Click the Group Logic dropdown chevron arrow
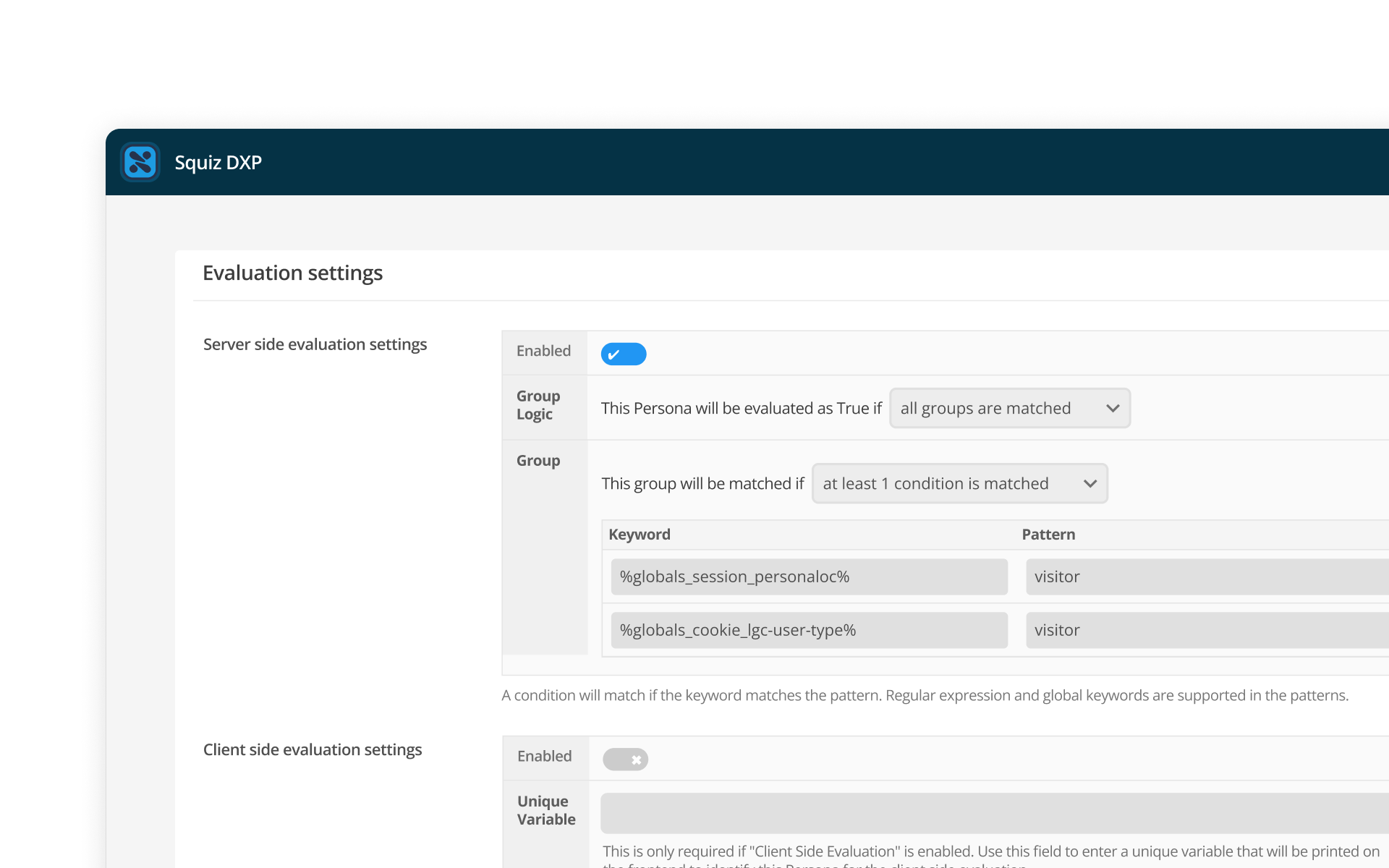Image resolution: width=1389 pixels, height=868 pixels. click(1113, 409)
